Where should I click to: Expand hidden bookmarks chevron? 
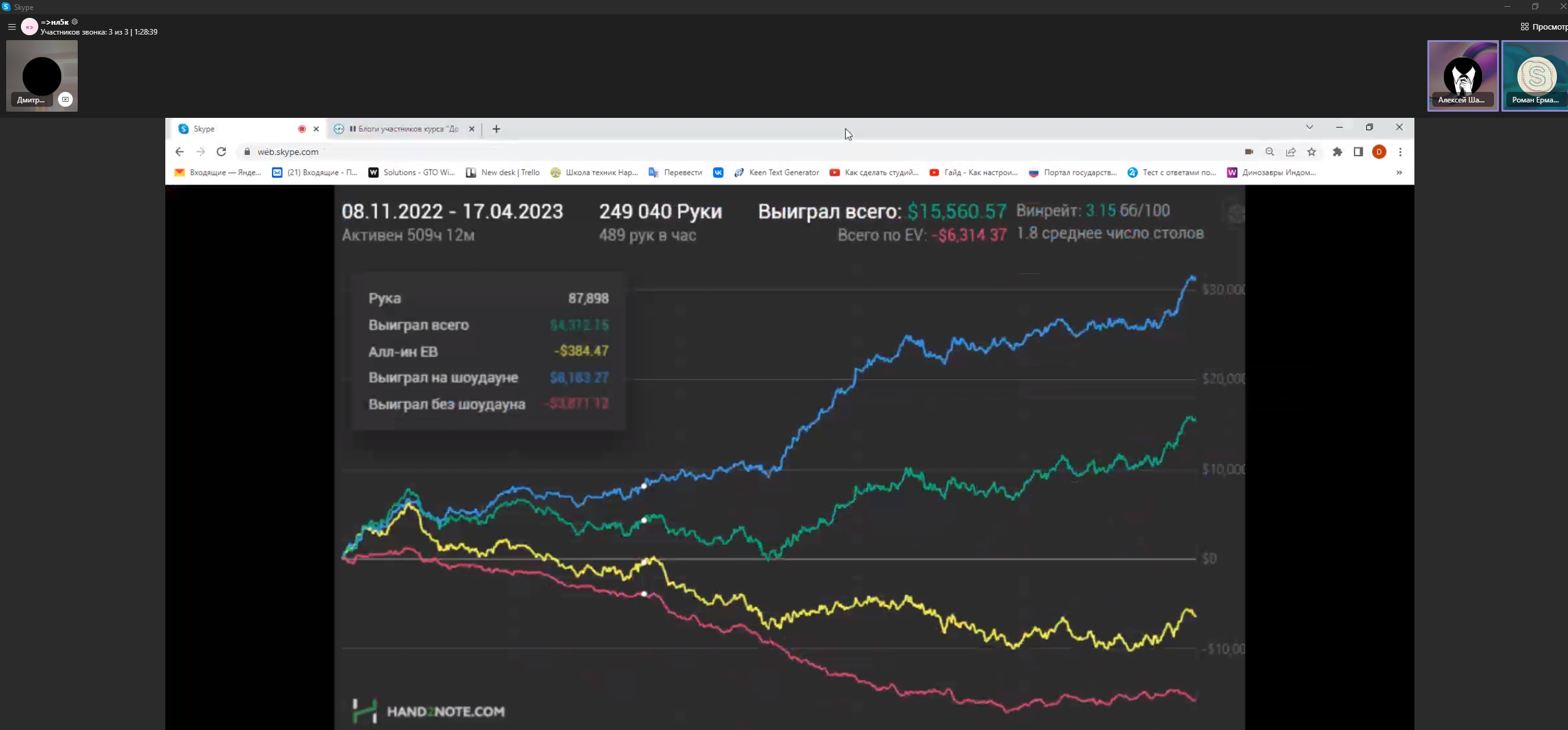coord(1399,173)
